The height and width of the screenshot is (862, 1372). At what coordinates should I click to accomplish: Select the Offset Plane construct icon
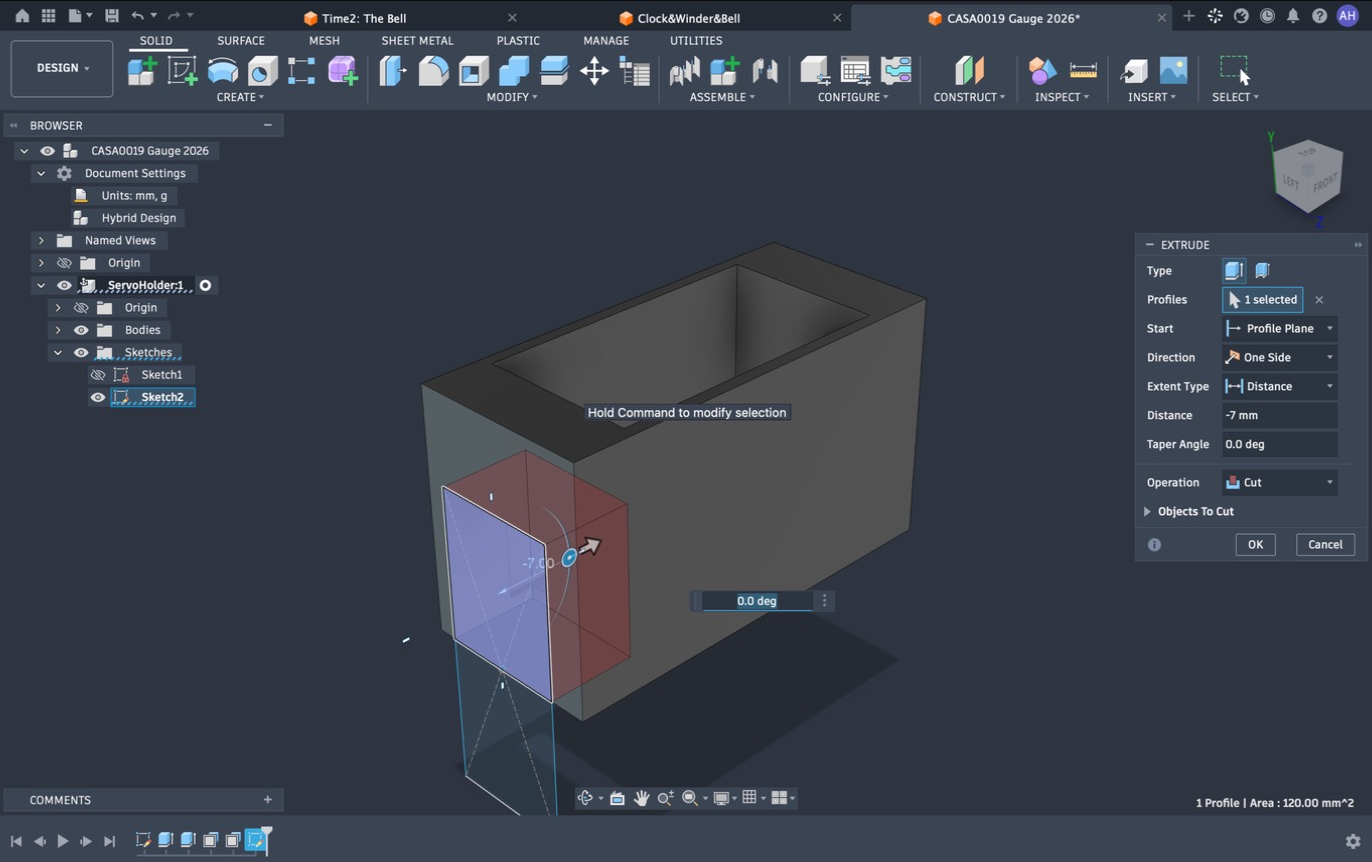[969, 70]
